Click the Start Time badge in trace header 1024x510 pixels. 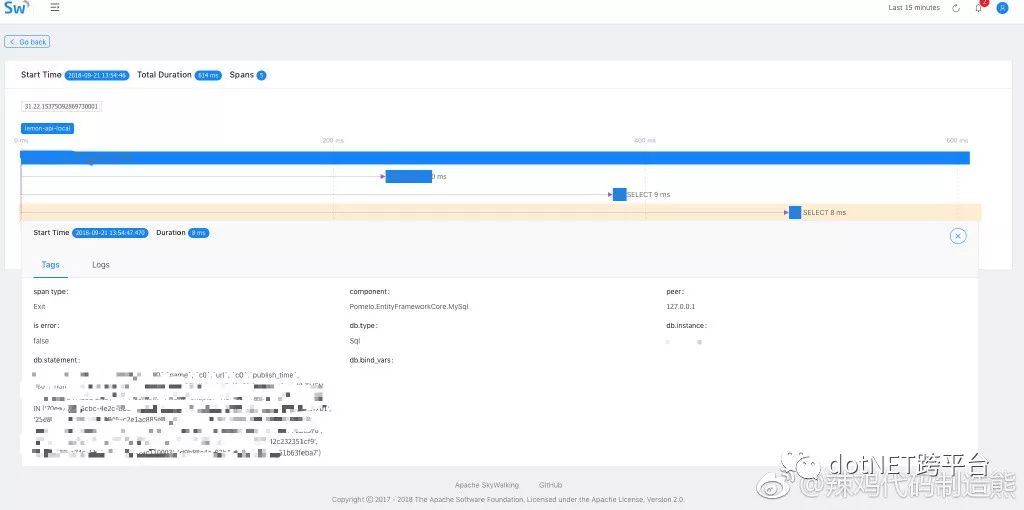coord(97,75)
